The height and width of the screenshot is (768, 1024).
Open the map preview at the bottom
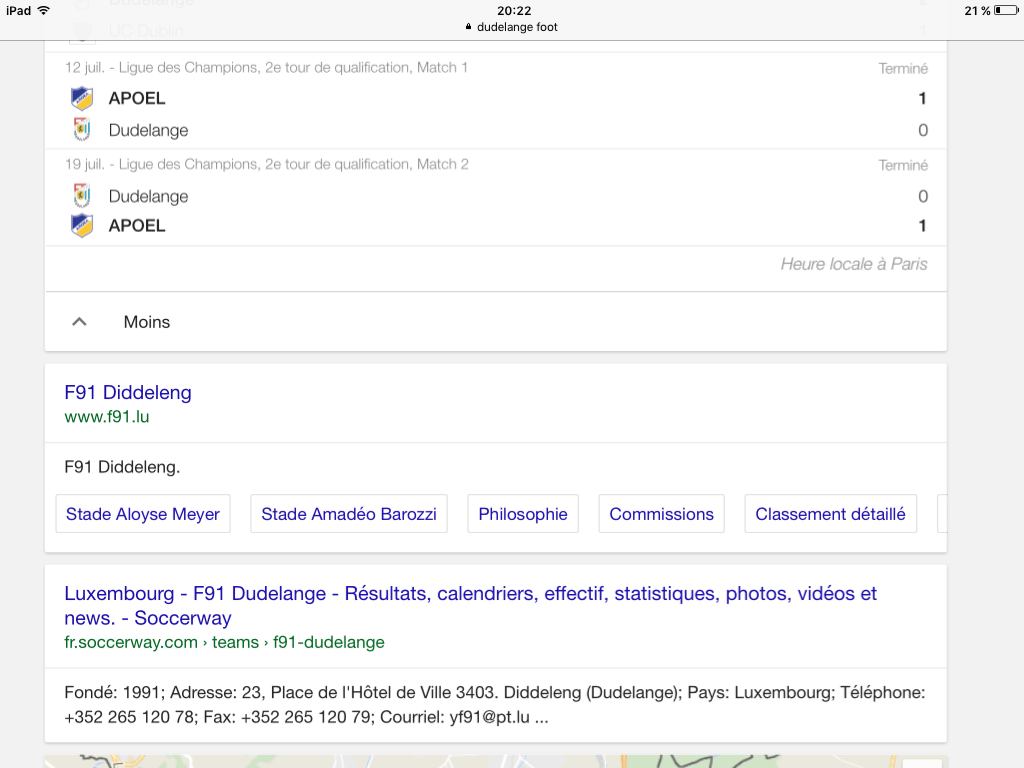tap(495, 761)
